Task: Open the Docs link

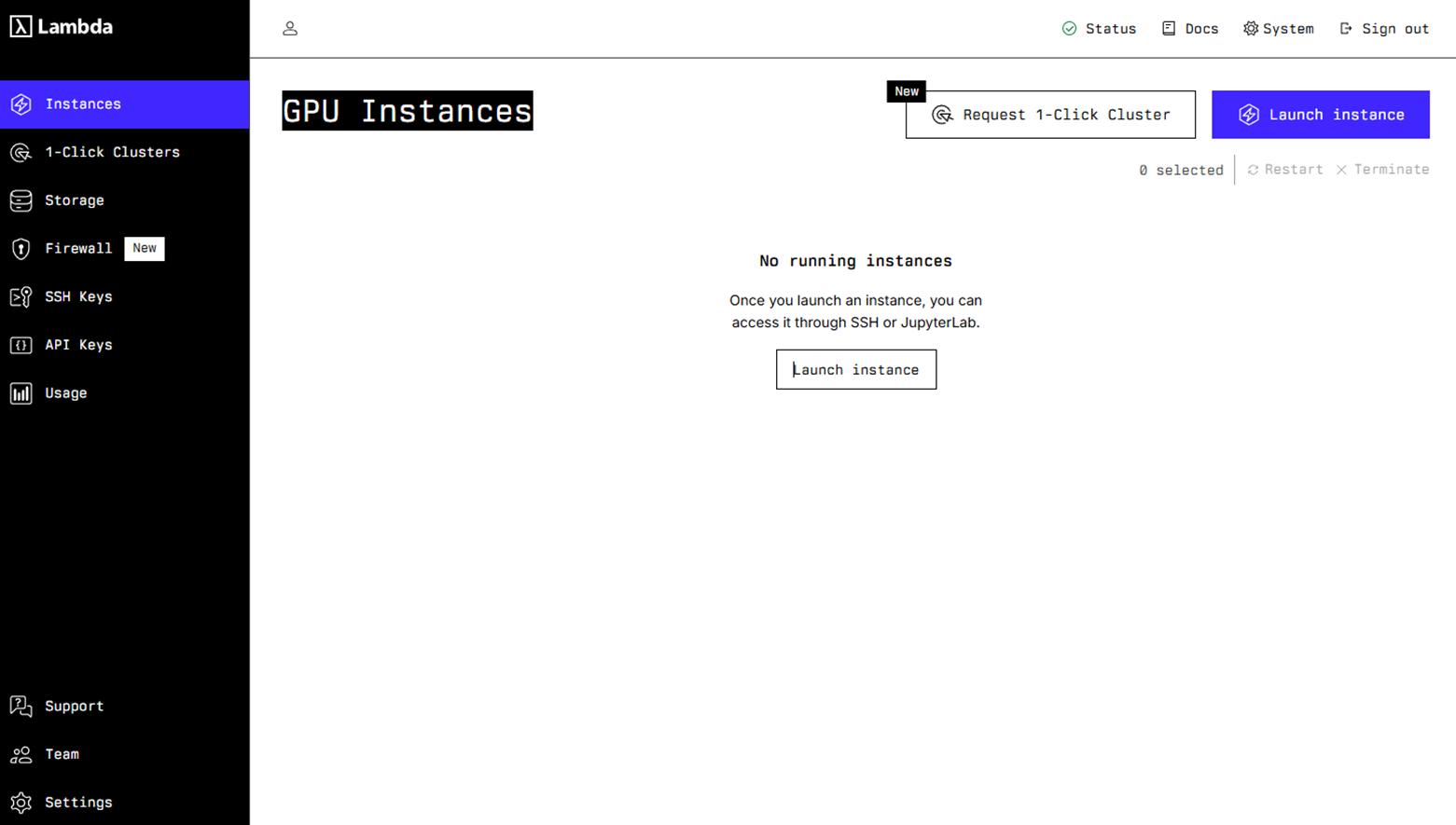Action: [1190, 29]
